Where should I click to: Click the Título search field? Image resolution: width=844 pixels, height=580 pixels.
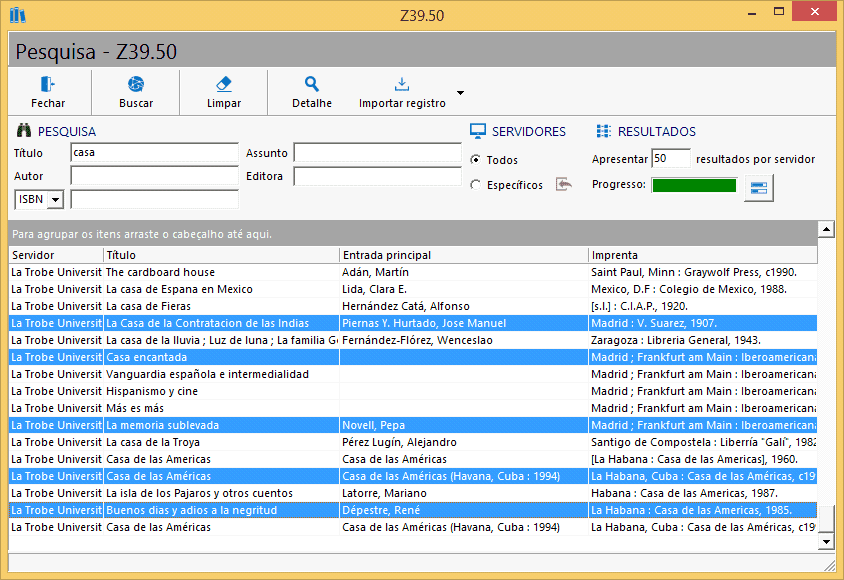154,152
